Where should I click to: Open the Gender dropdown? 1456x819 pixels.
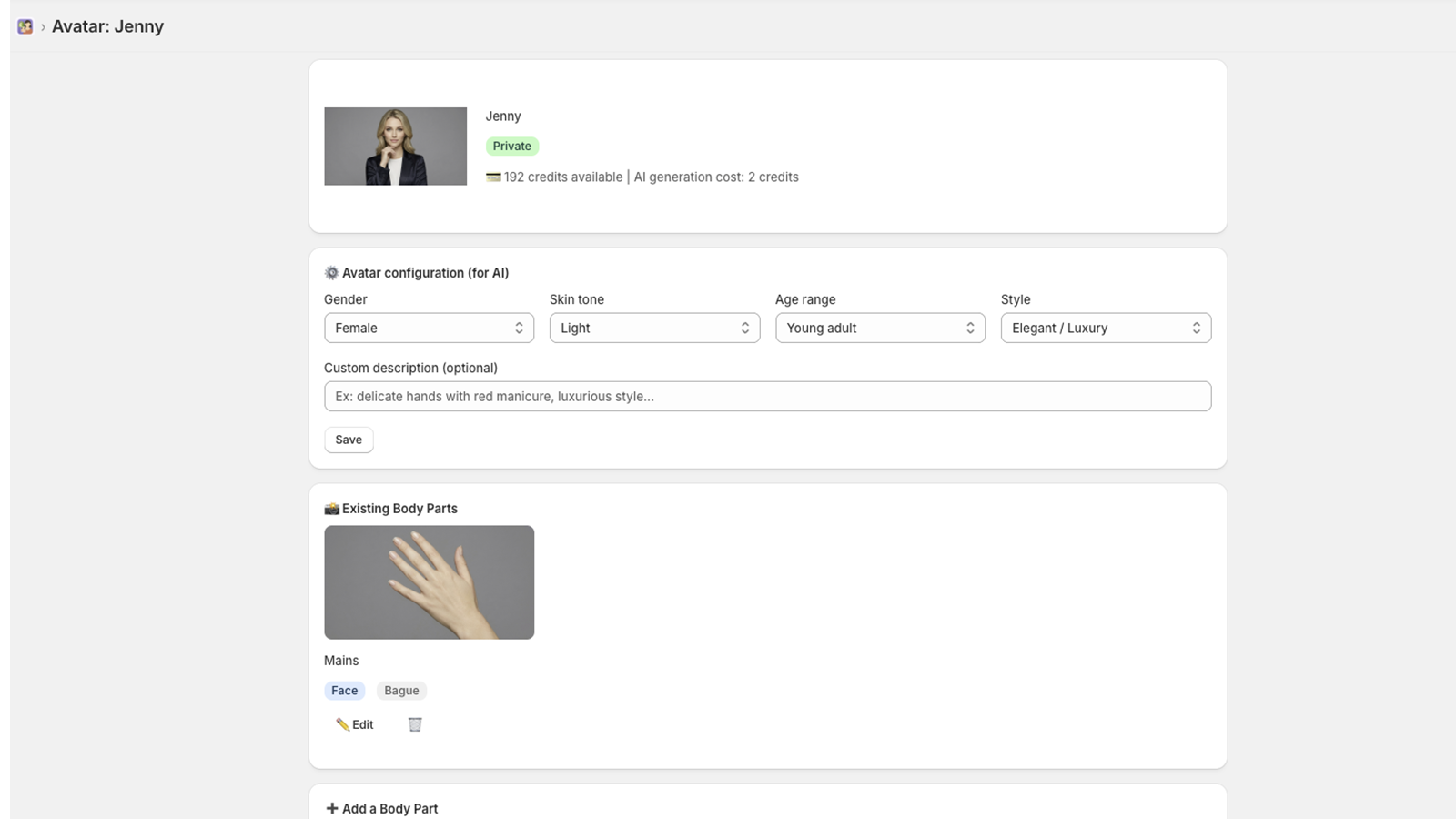click(429, 328)
